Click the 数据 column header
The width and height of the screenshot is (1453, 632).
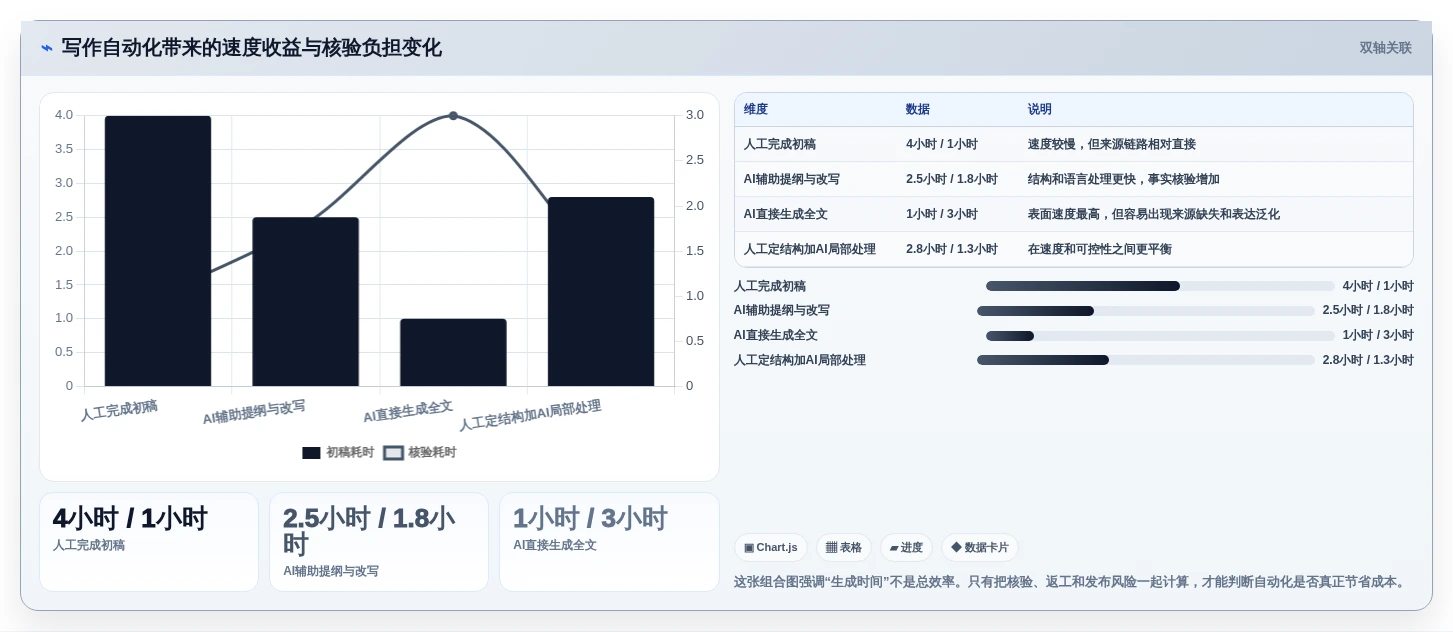918,109
